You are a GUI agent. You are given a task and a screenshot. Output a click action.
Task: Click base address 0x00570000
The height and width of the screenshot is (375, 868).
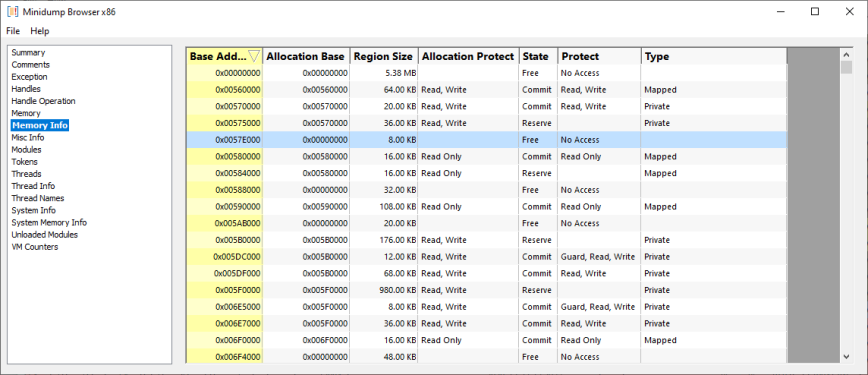224,106
